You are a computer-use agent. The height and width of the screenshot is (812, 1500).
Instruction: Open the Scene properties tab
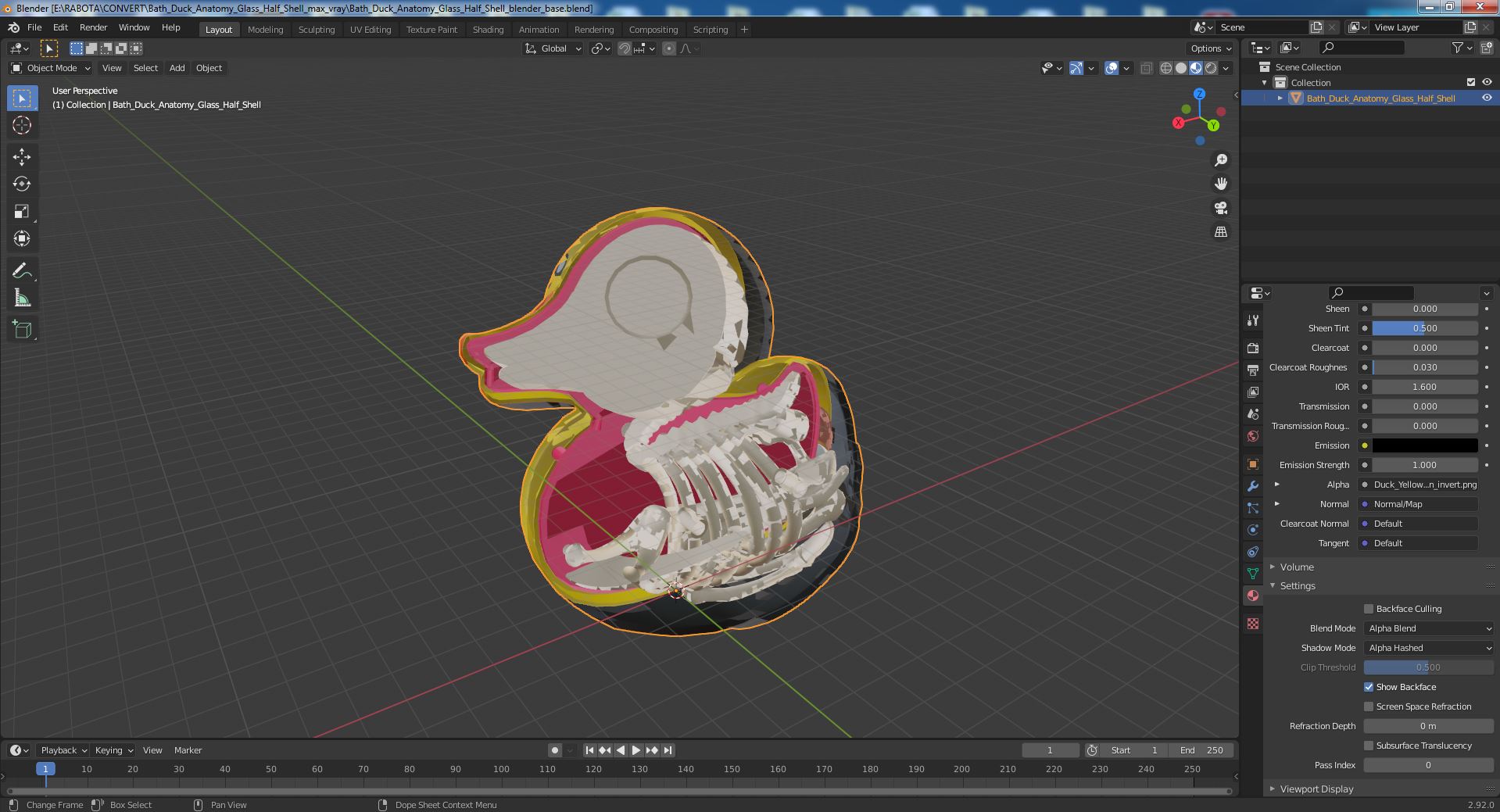[1253, 413]
